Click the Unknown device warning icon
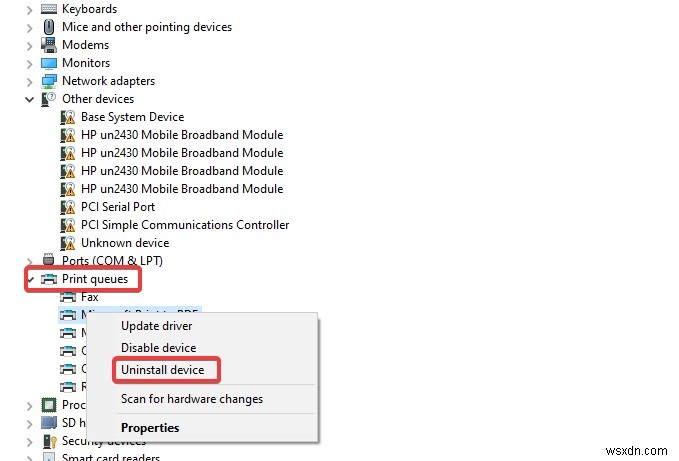The image size is (679, 461). pos(68,243)
